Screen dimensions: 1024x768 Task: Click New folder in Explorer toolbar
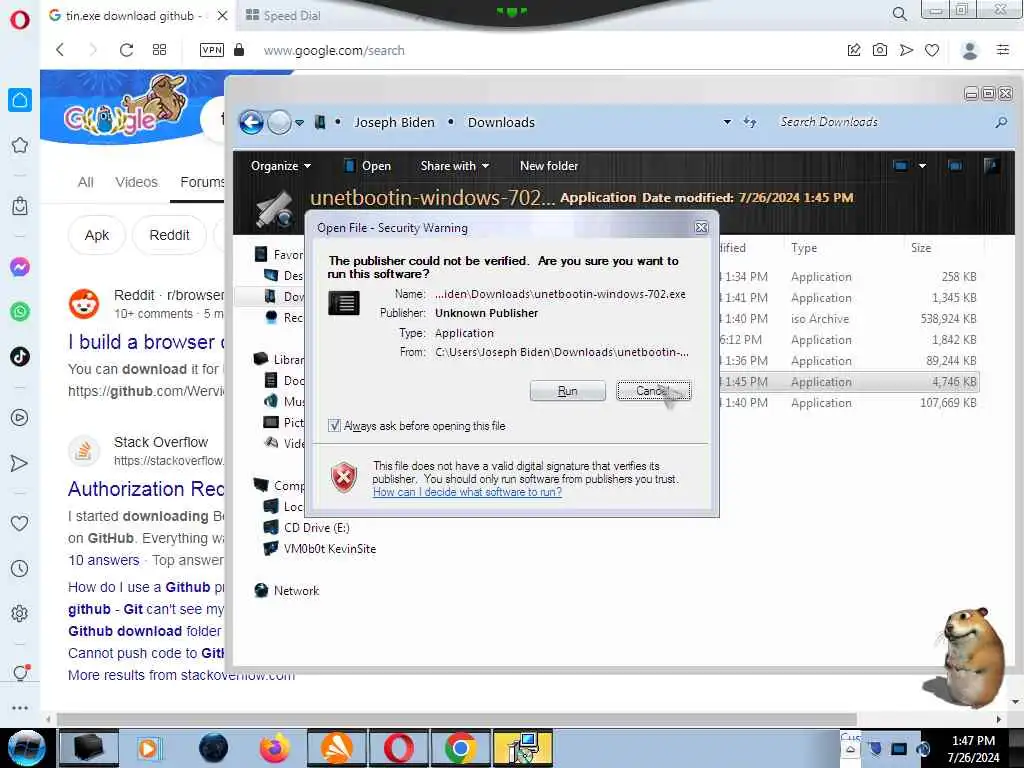click(549, 166)
